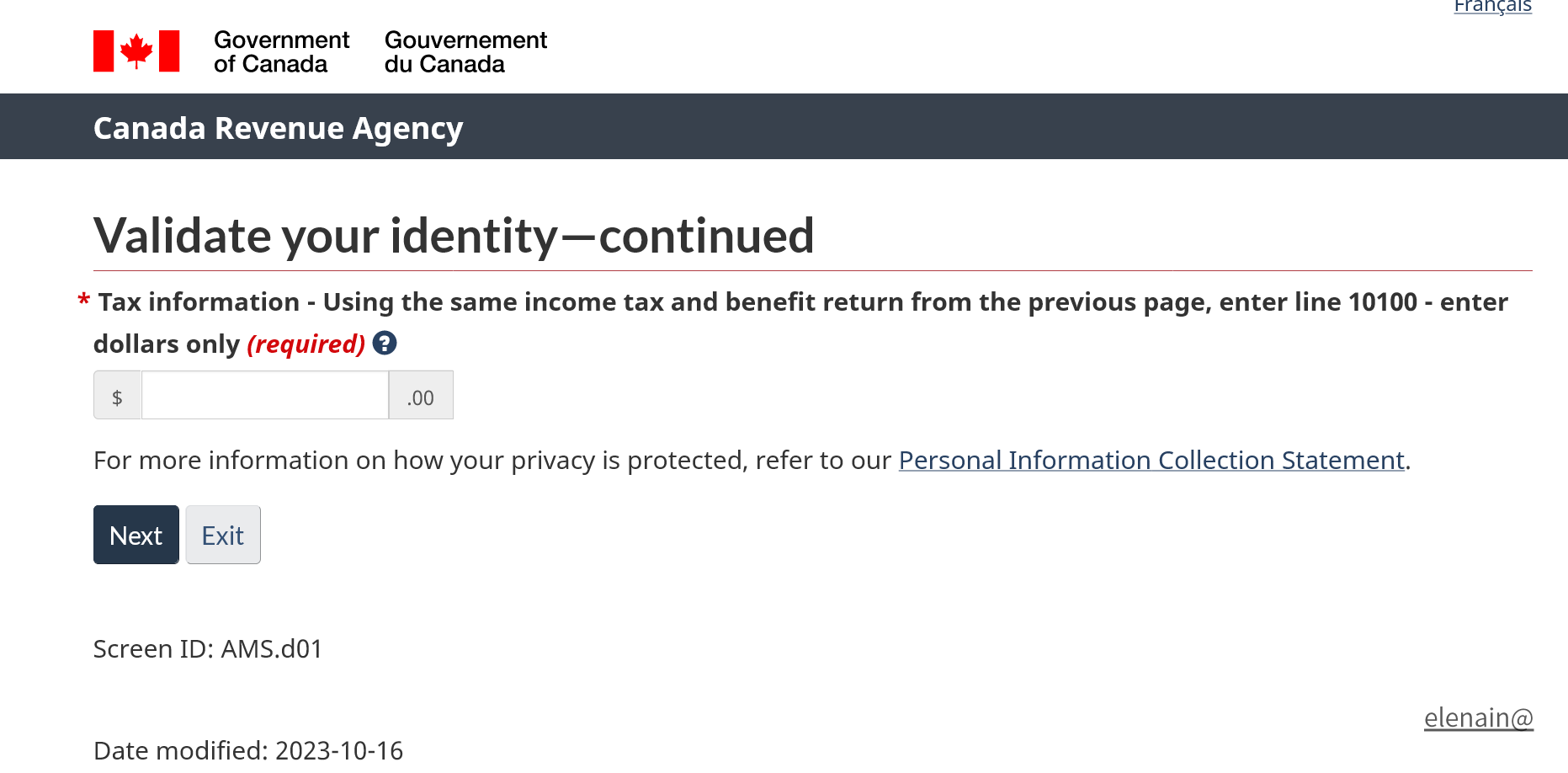Continue with the Next button
Image resolution: width=1568 pixels, height=773 pixels.
coord(136,535)
